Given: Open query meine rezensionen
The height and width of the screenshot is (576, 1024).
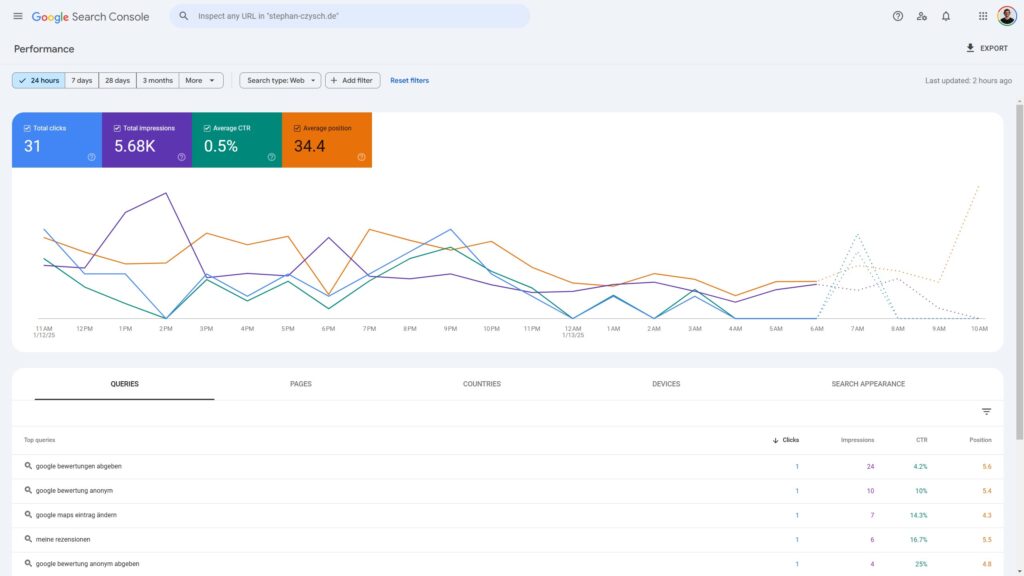Looking at the screenshot, I should (x=63, y=539).
